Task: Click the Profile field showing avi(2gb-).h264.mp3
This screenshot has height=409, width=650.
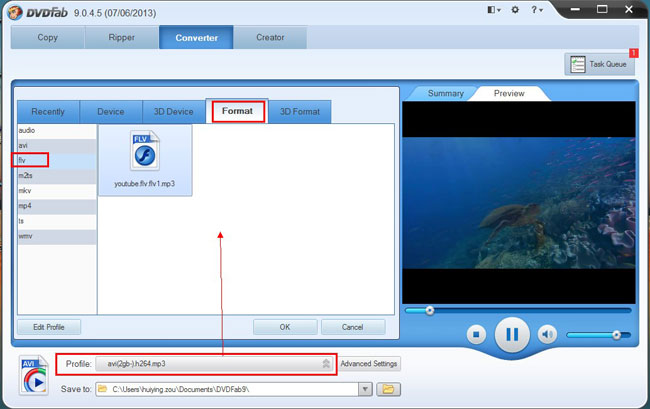Action: (214, 364)
